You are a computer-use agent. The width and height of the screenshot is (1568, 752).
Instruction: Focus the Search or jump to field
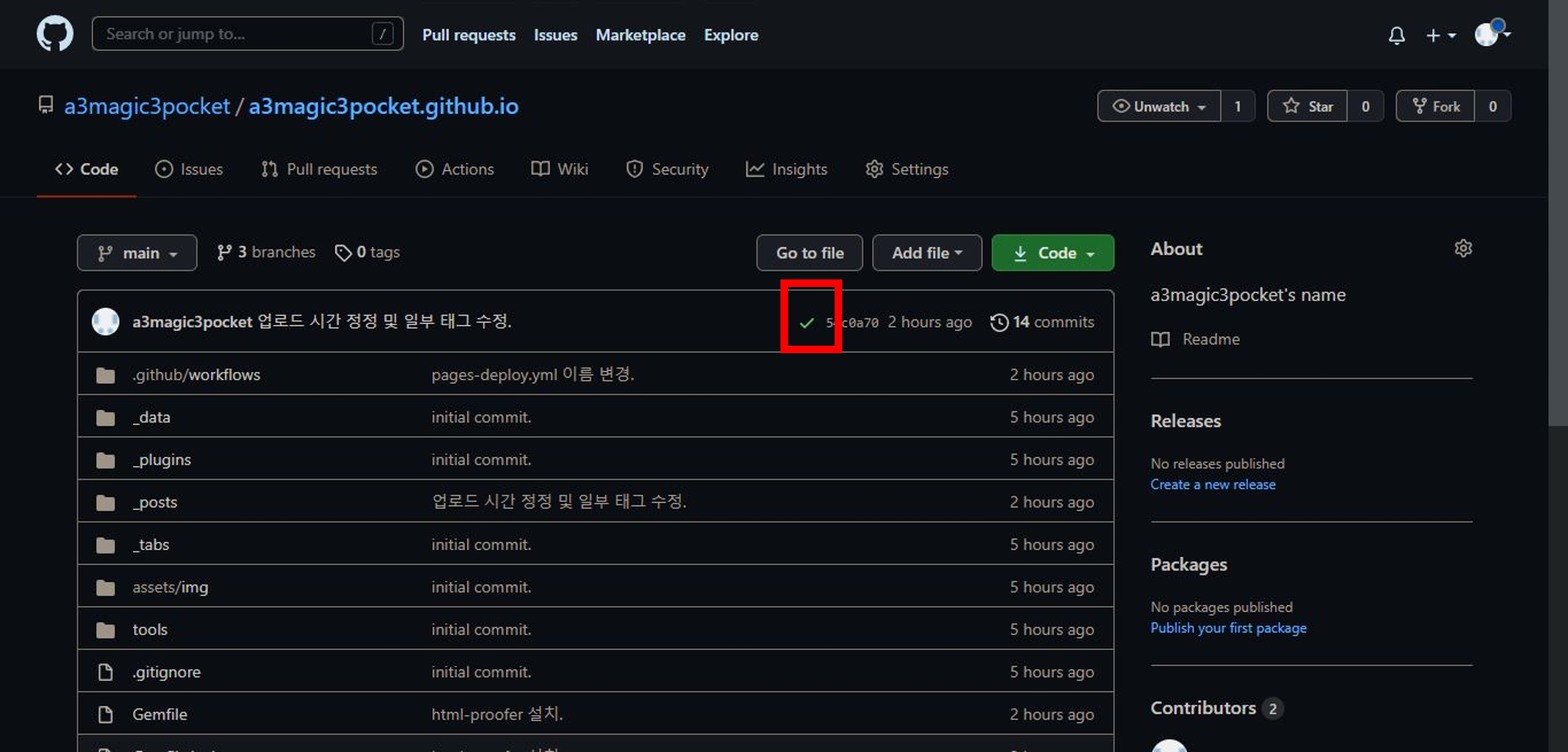[248, 34]
